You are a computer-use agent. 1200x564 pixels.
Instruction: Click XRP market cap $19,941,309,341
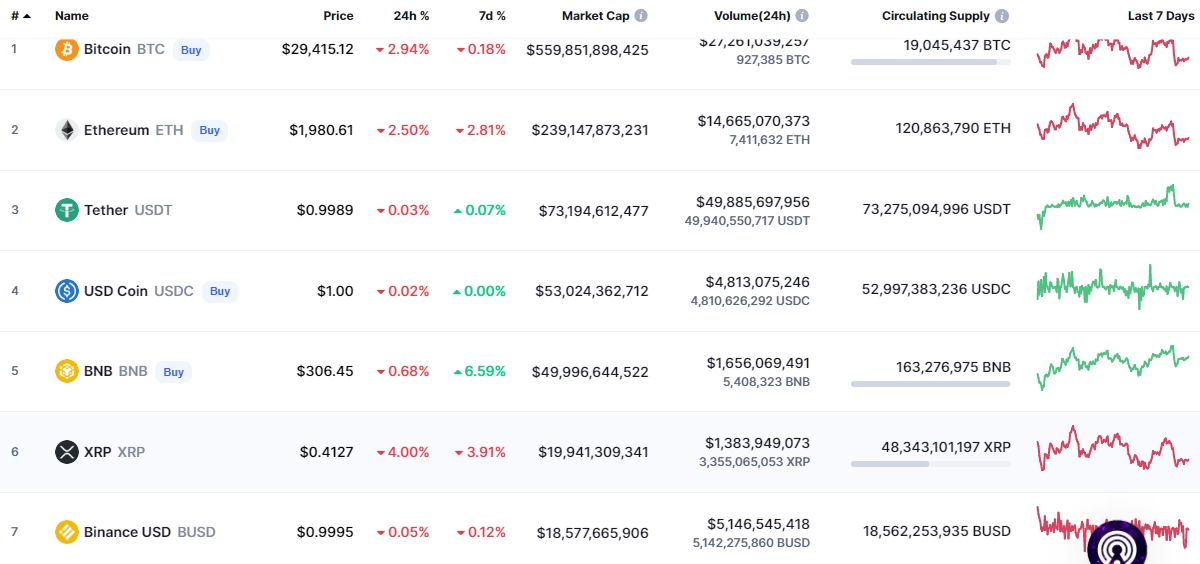pyautogui.click(x=593, y=452)
